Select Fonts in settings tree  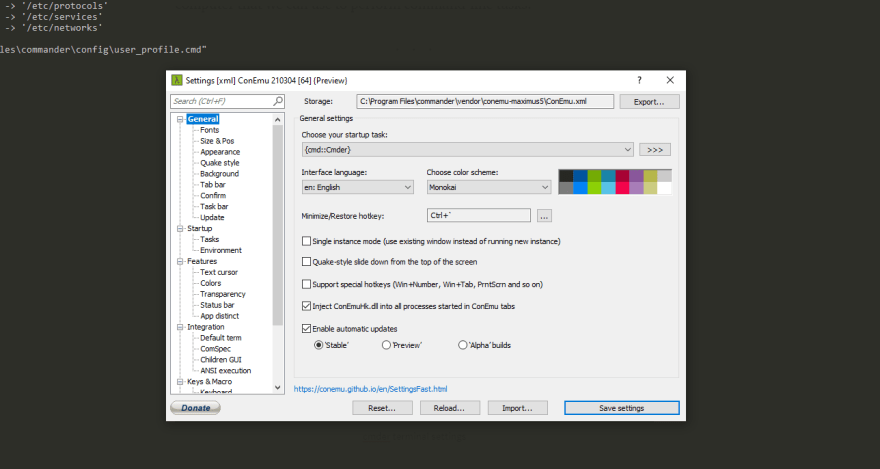[x=209, y=130]
